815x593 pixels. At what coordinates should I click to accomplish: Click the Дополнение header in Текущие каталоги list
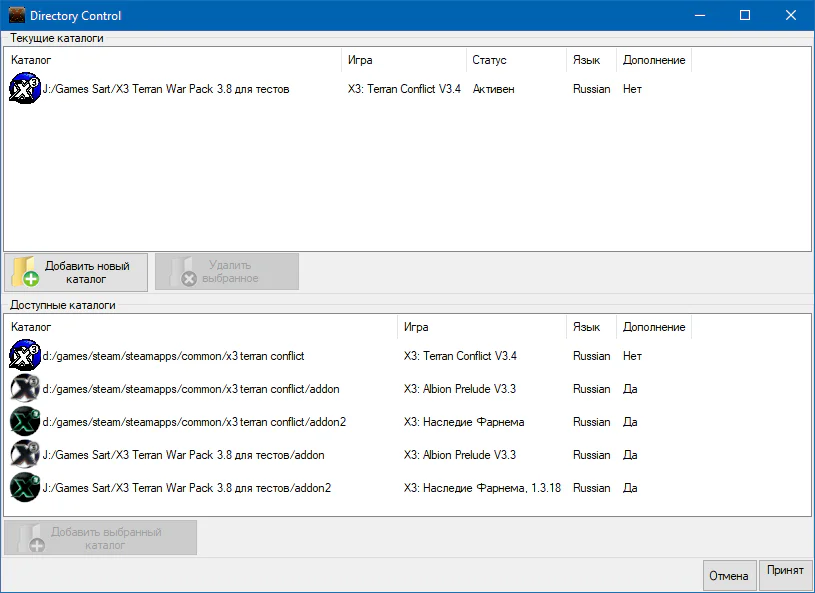coord(654,60)
